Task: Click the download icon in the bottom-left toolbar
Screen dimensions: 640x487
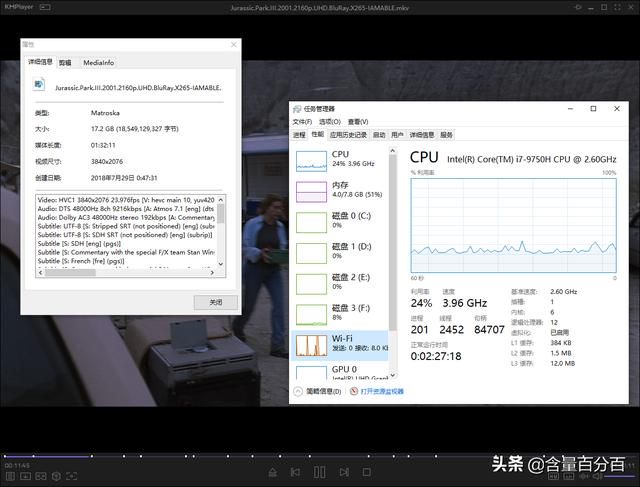Action: 25,476
